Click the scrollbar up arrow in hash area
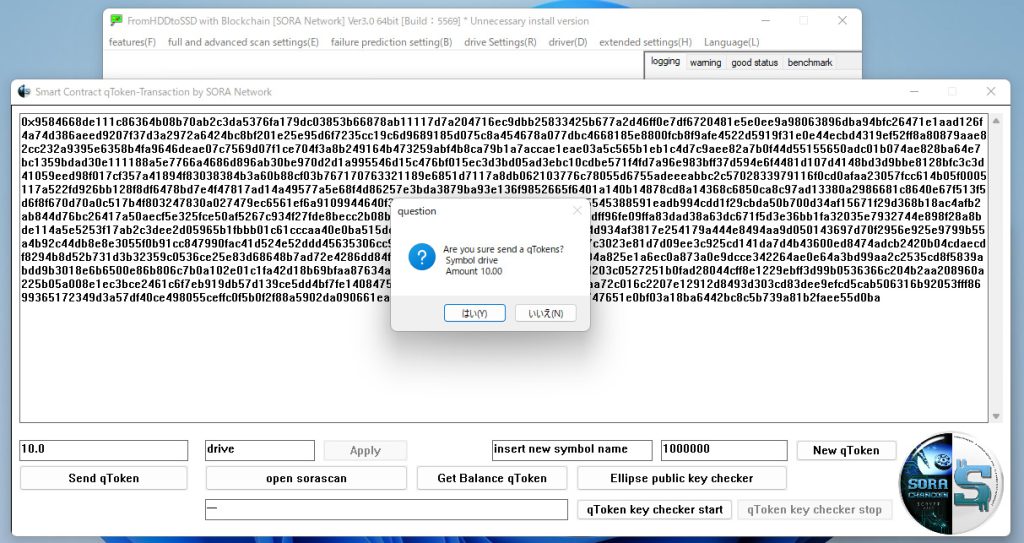This screenshot has height=543, width=1024. coord(996,122)
